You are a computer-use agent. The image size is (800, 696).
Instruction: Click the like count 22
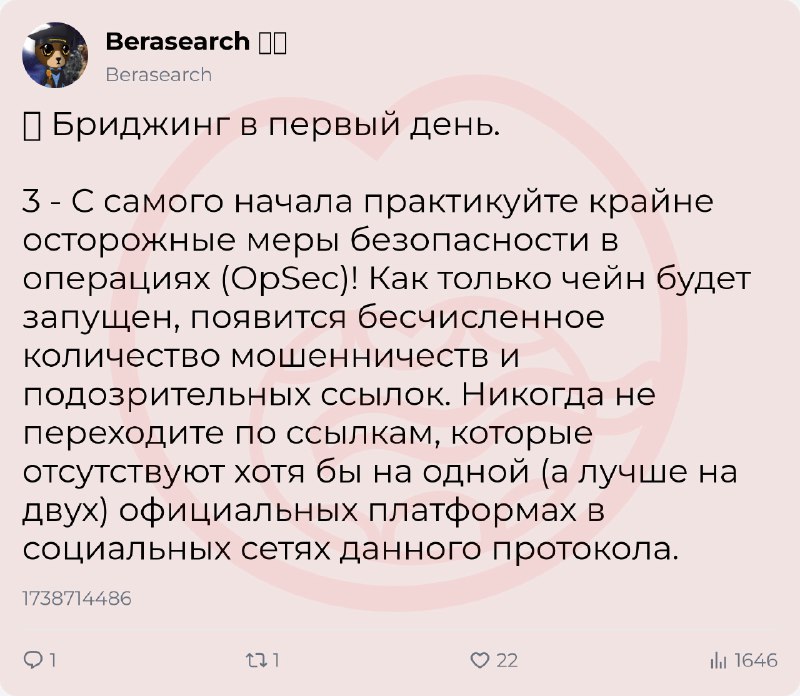(x=507, y=661)
